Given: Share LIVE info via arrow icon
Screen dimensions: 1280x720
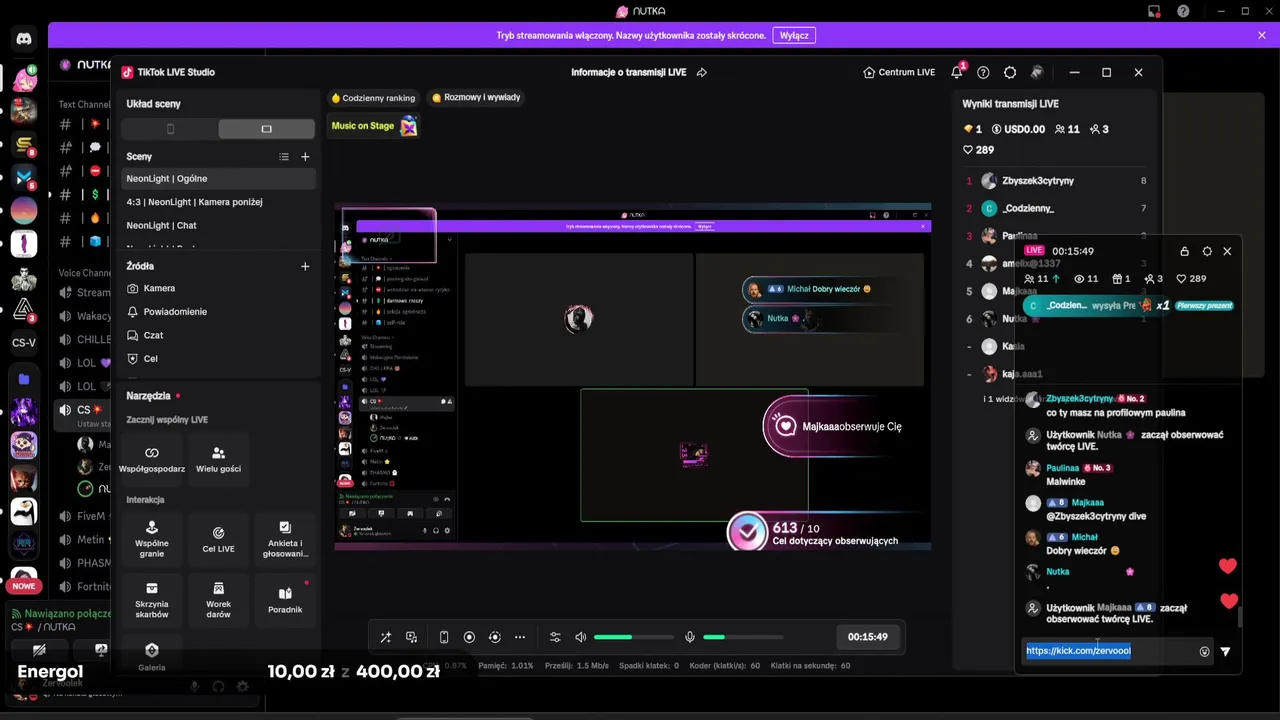Looking at the screenshot, I should (x=702, y=72).
